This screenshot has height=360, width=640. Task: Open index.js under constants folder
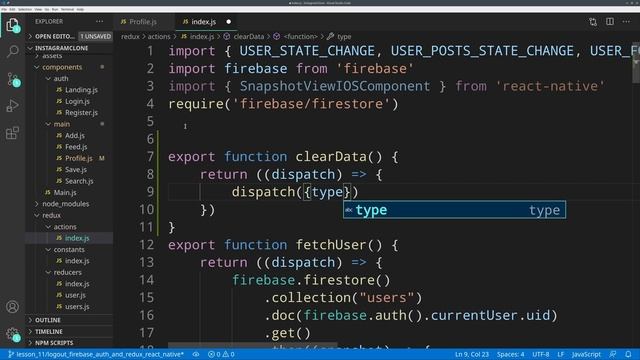(x=77, y=261)
